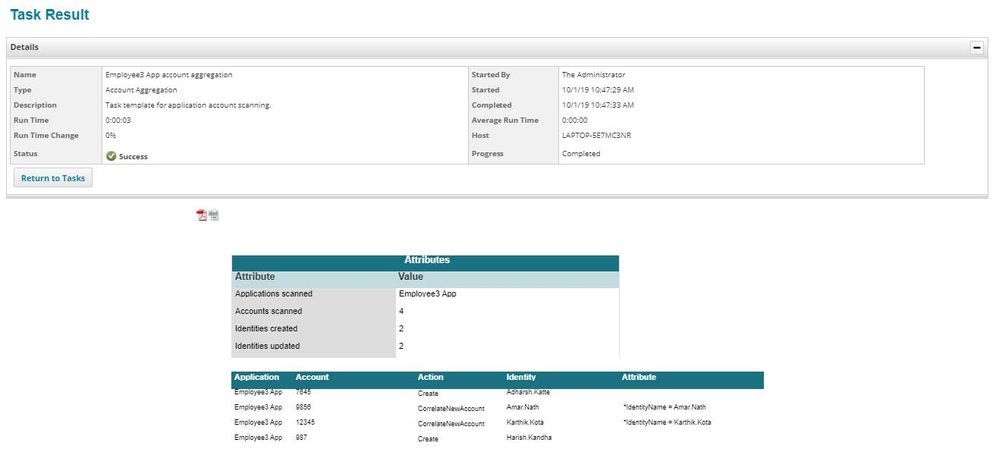999x461 pixels.
Task: Select identity Adharsh.Katte
Action: point(528,392)
